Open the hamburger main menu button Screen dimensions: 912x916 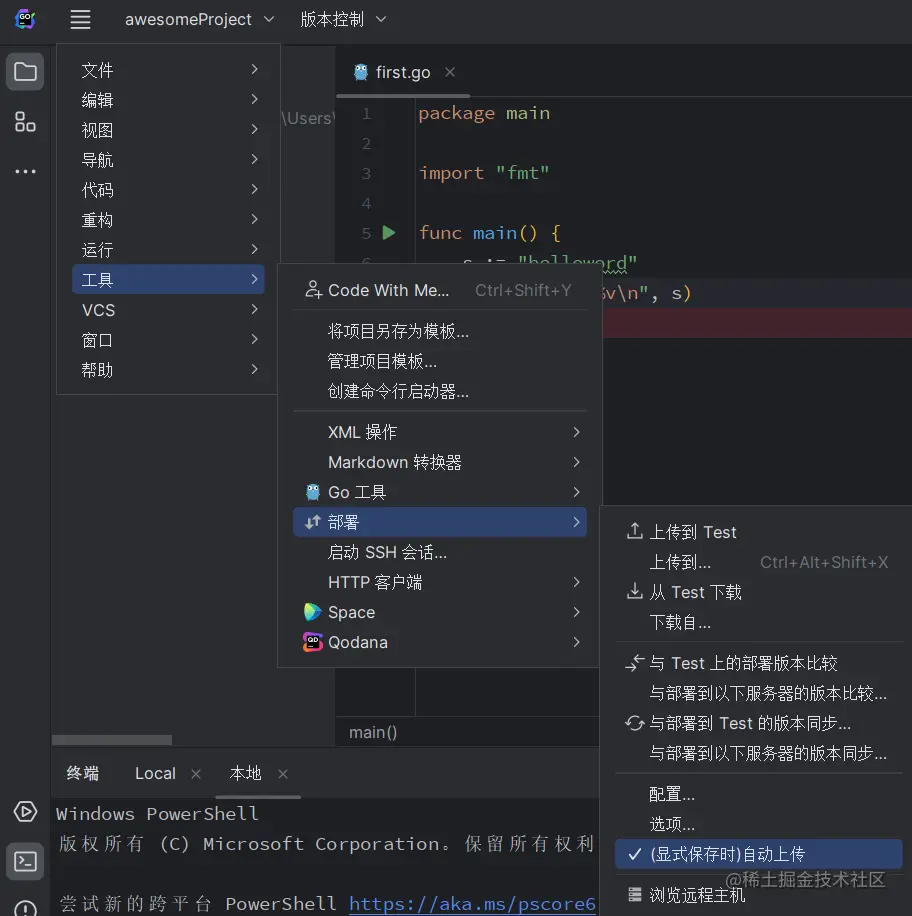(80, 19)
